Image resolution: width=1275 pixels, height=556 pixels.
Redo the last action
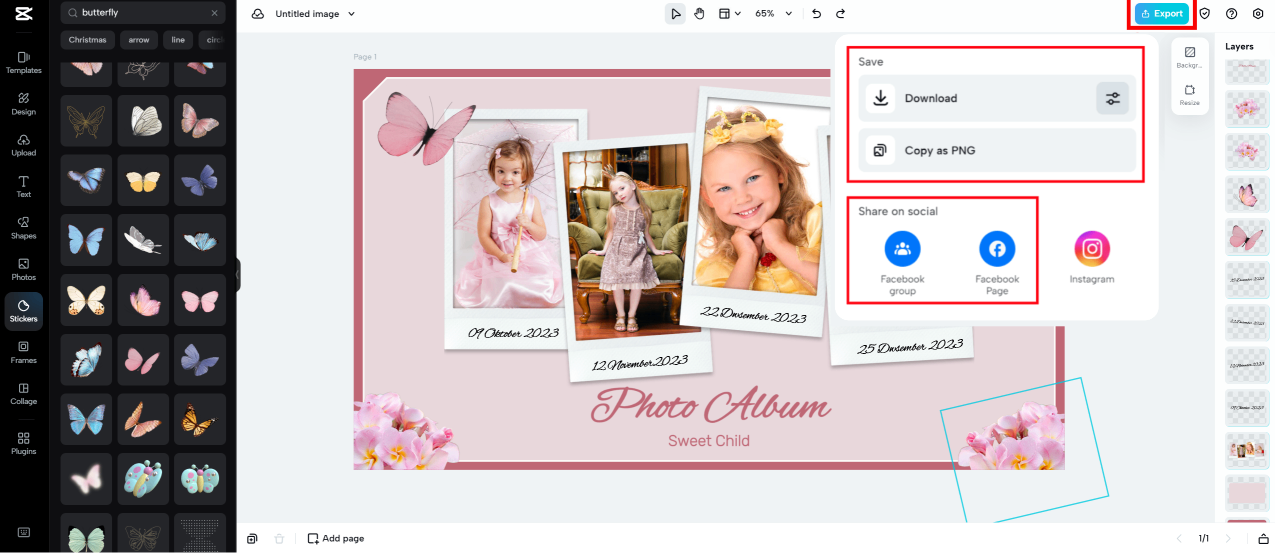click(x=840, y=14)
